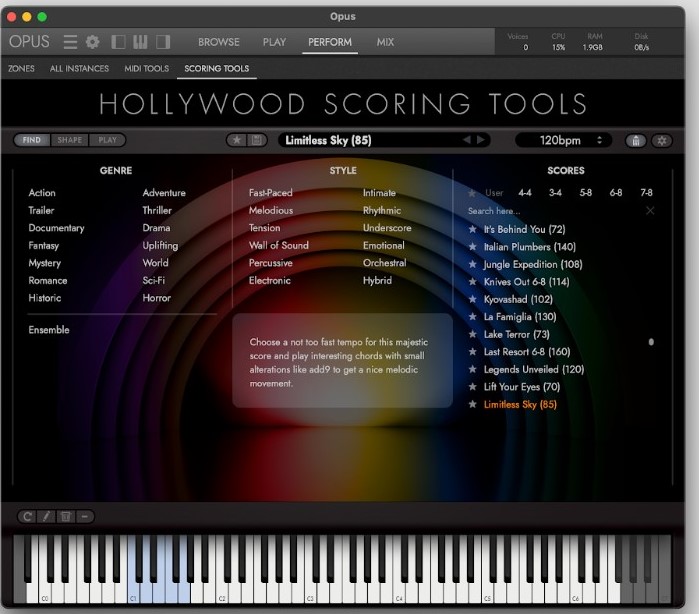Star the Jungle Expedition (108) score
The width and height of the screenshot is (699, 614).
click(x=473, y=264)
